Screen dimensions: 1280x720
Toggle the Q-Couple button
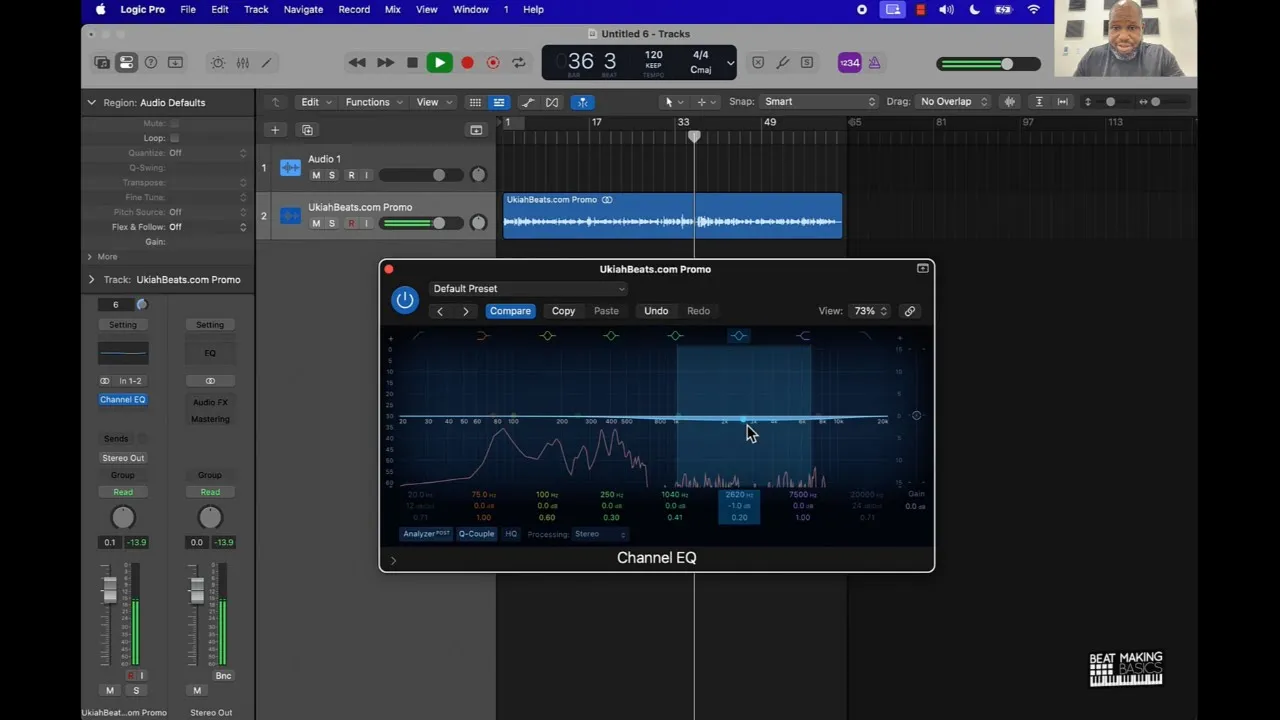point(476,534)
